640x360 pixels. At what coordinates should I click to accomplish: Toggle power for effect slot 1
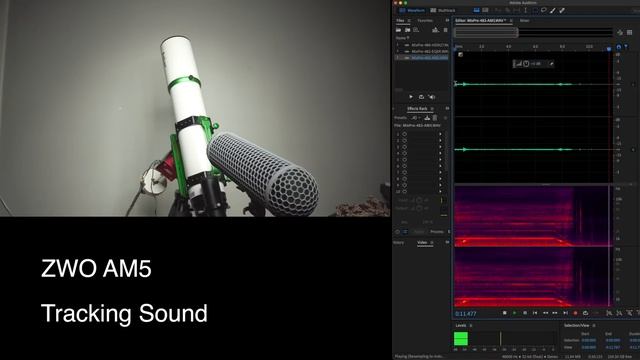(404, 134)
